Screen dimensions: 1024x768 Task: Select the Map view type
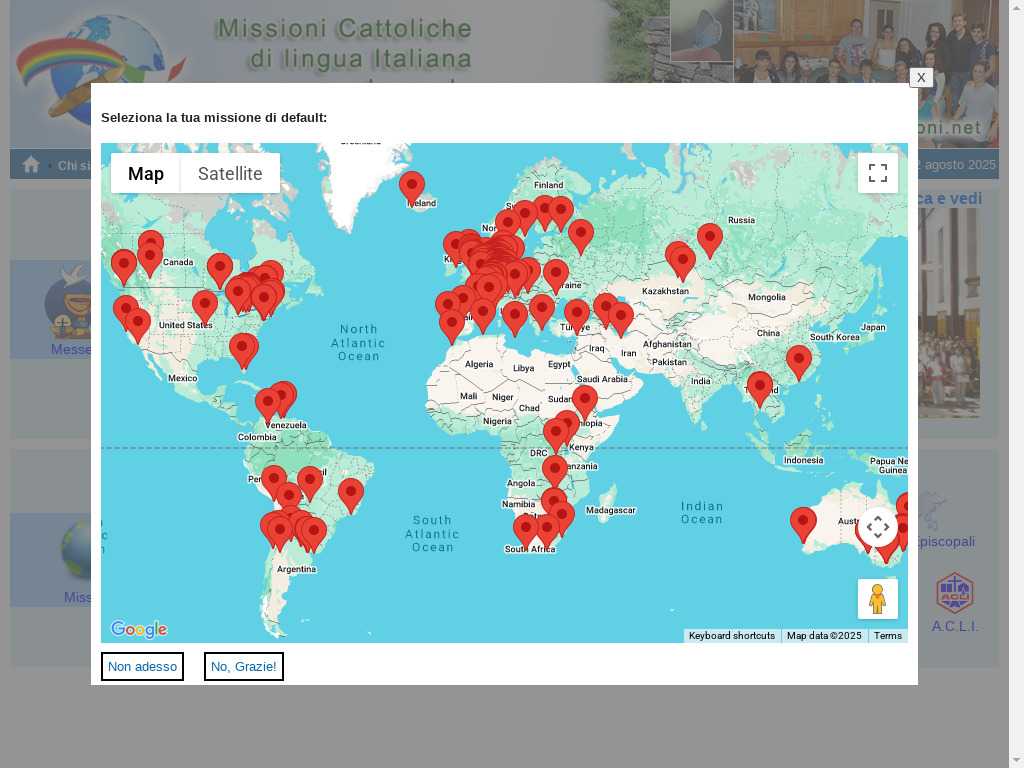(x=146, y=173)
